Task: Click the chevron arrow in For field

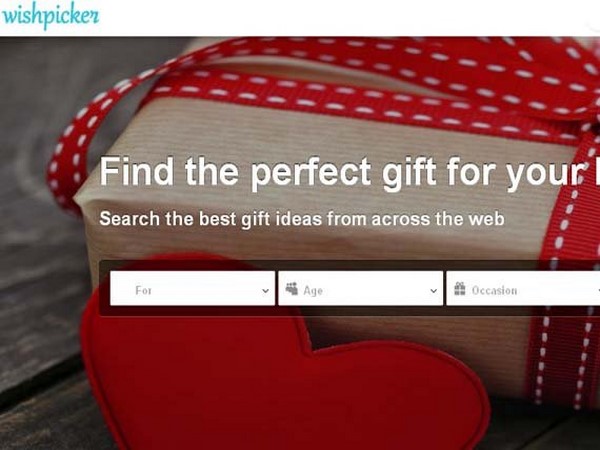Action: [265, 291]
